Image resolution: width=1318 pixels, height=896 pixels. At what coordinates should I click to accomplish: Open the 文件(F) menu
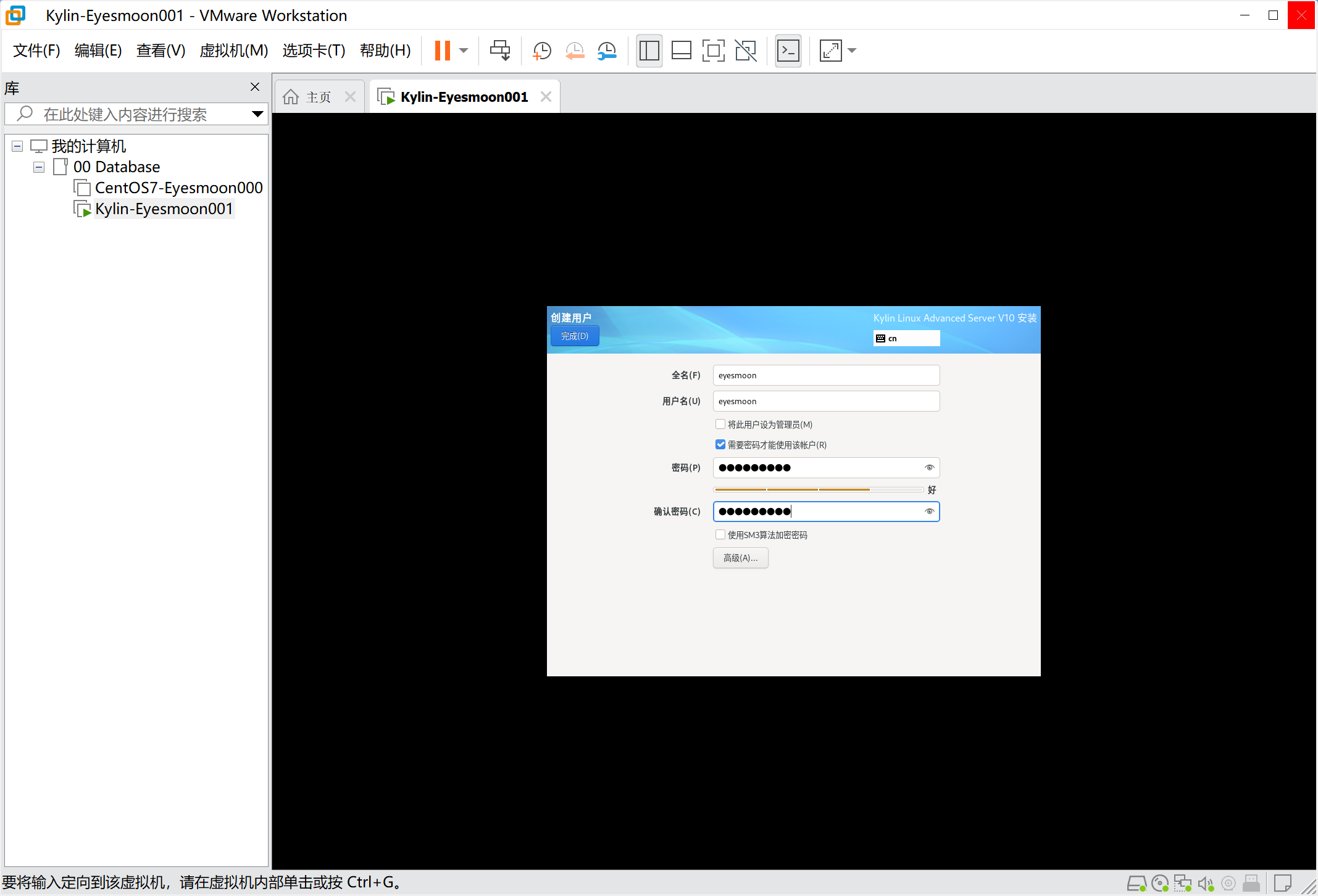coord(36,51)
